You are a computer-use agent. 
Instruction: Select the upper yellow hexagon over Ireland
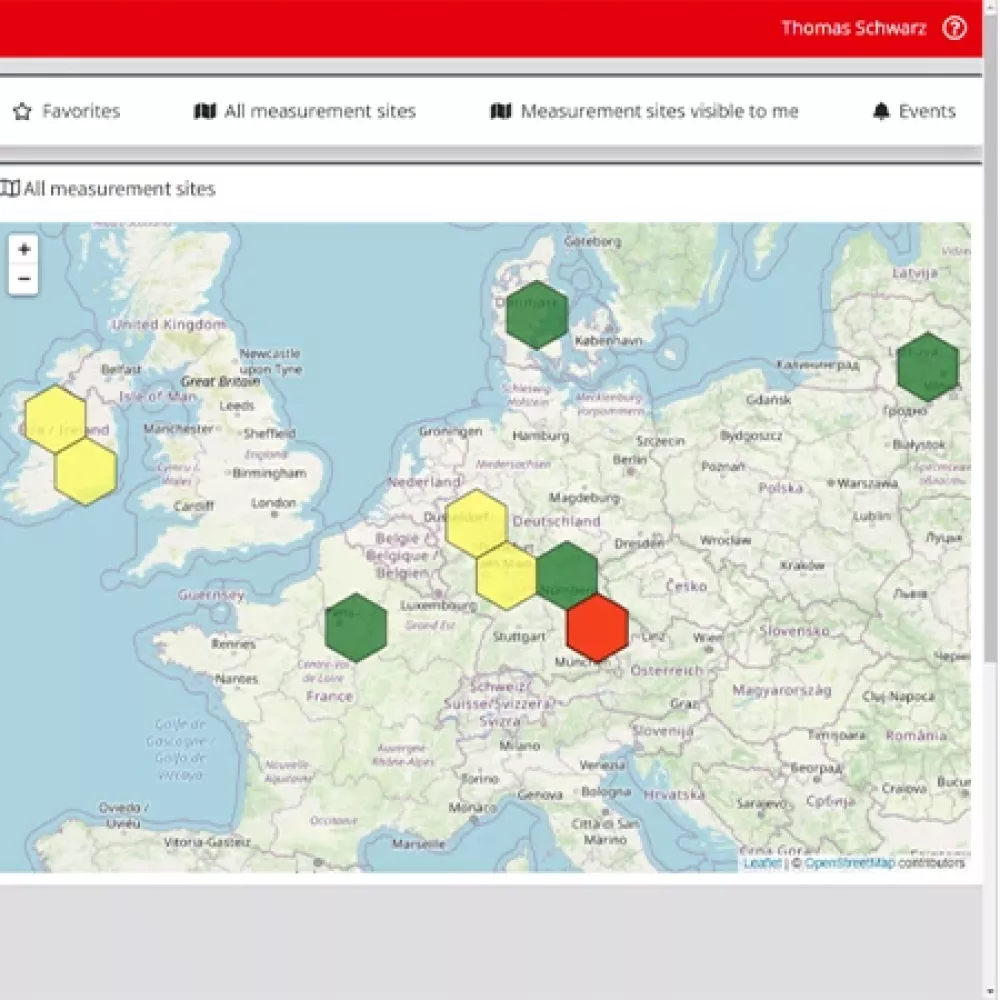click(55, 418)
